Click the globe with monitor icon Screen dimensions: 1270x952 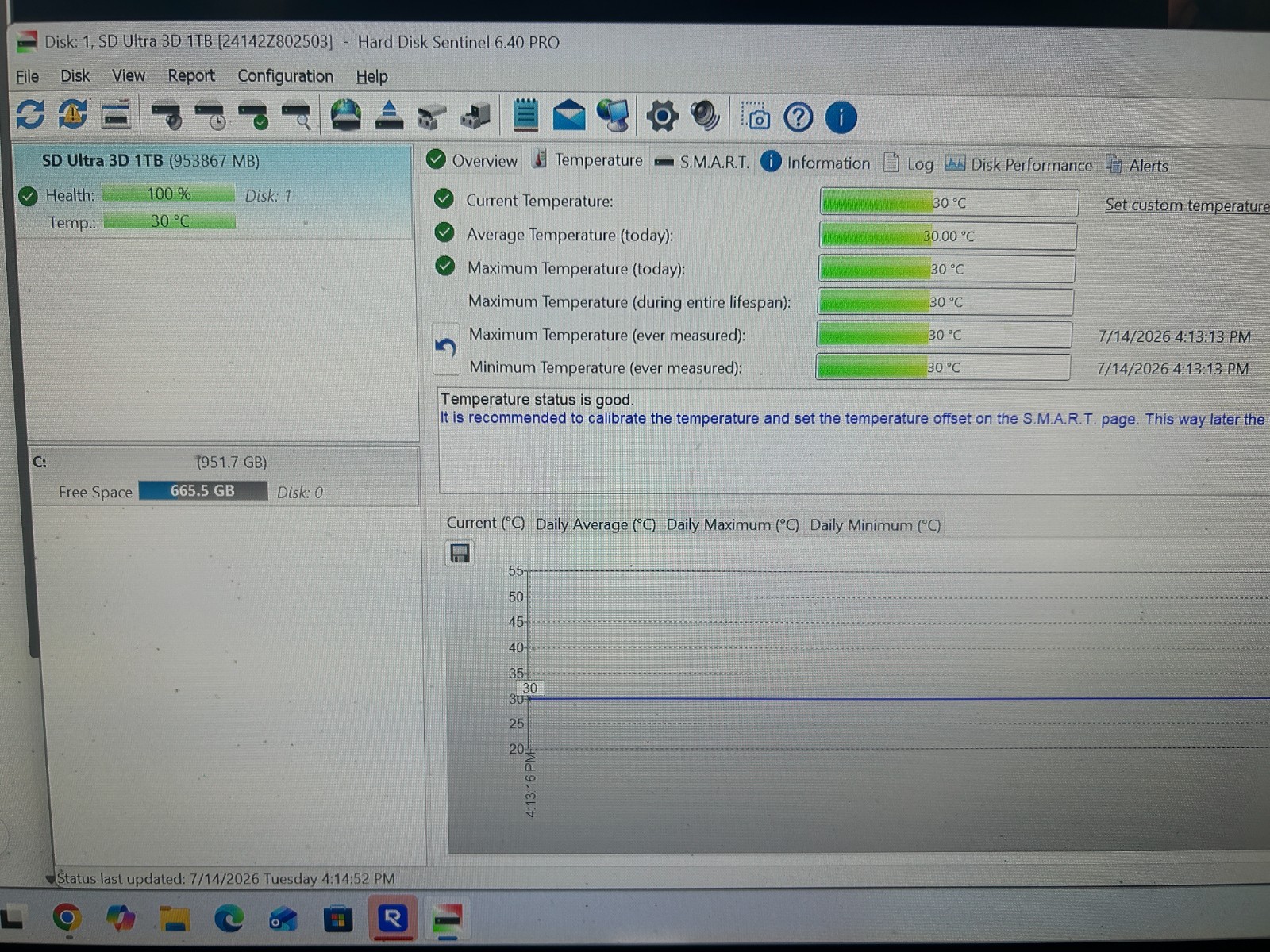click(612, 116)
